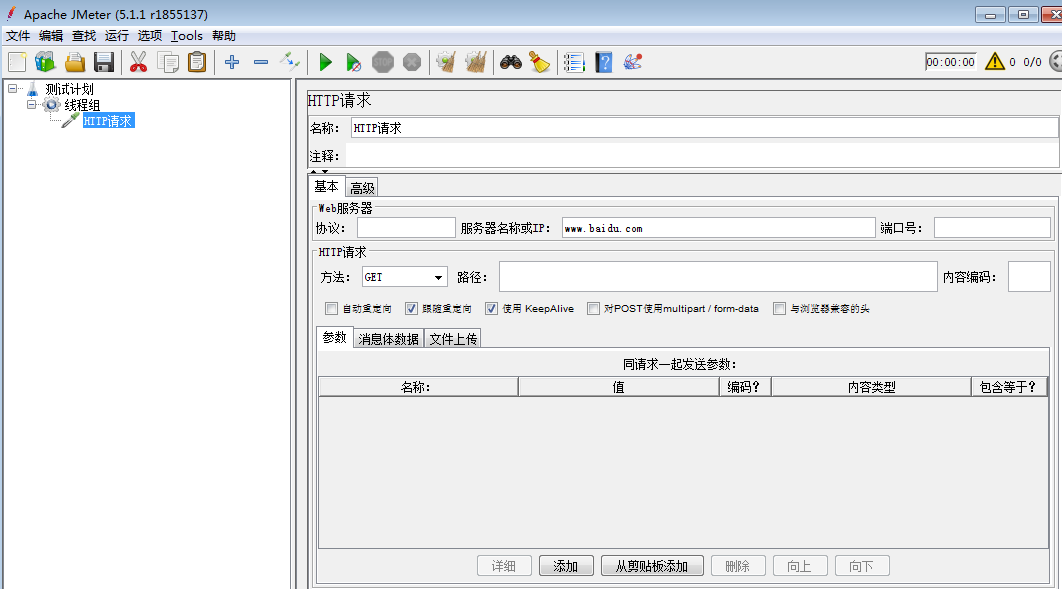Viewport: 1062px width, 589px height.
Task: Click the 路径 input field
Action: point(719,277)
